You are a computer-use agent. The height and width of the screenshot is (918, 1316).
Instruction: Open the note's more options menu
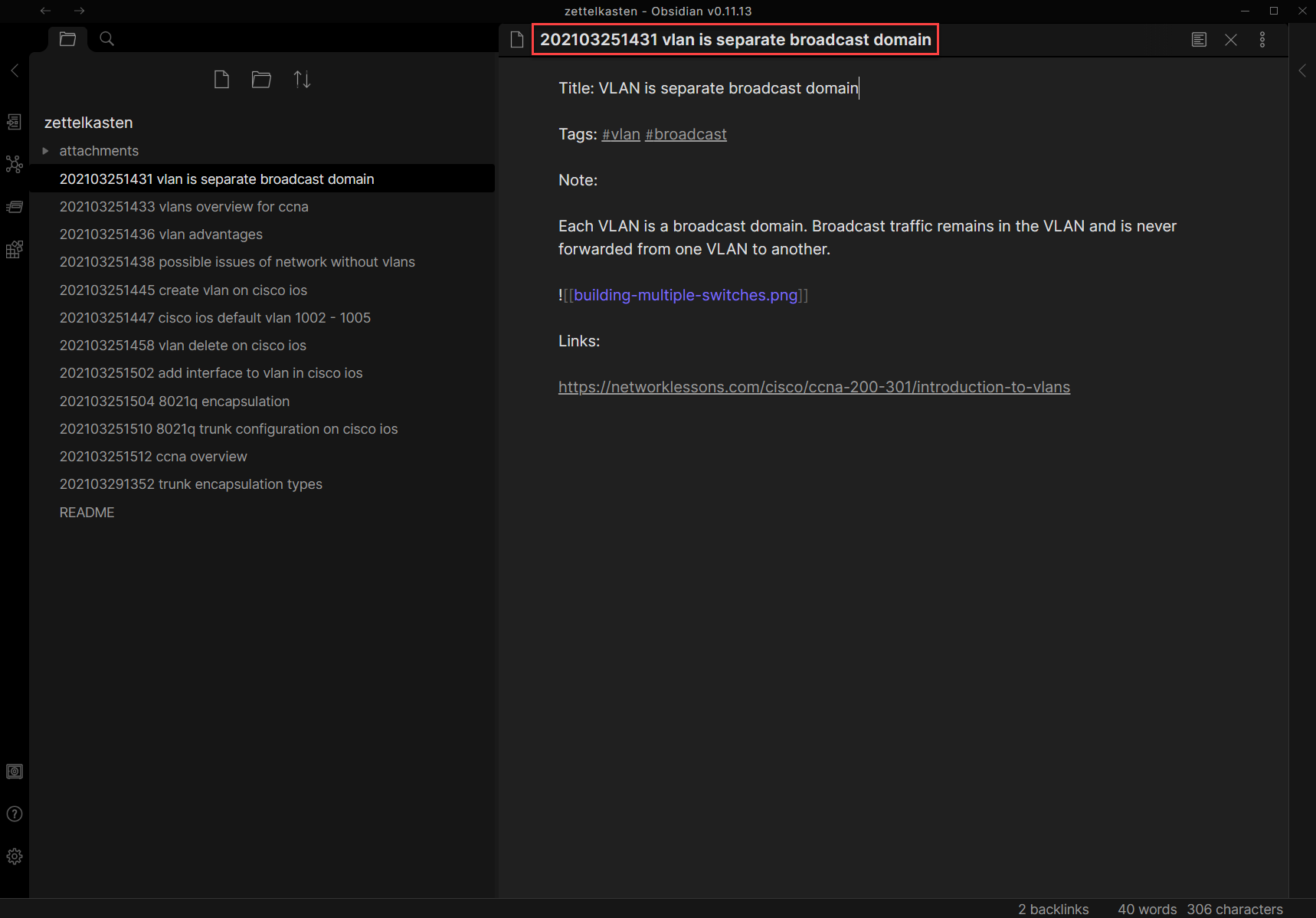[1262, 40]
